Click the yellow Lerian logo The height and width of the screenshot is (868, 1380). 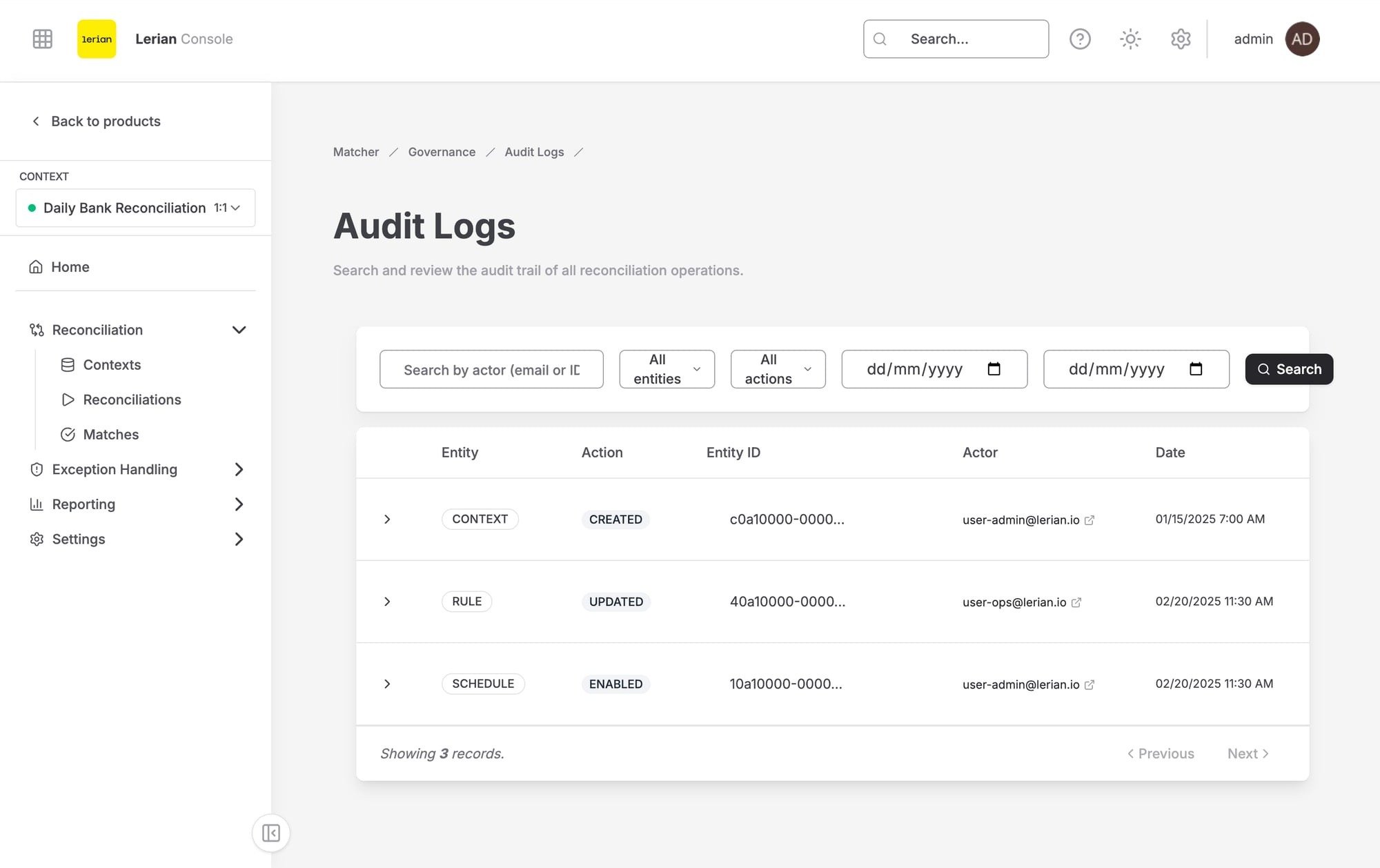pyautogui.click(x=97, y=39)
